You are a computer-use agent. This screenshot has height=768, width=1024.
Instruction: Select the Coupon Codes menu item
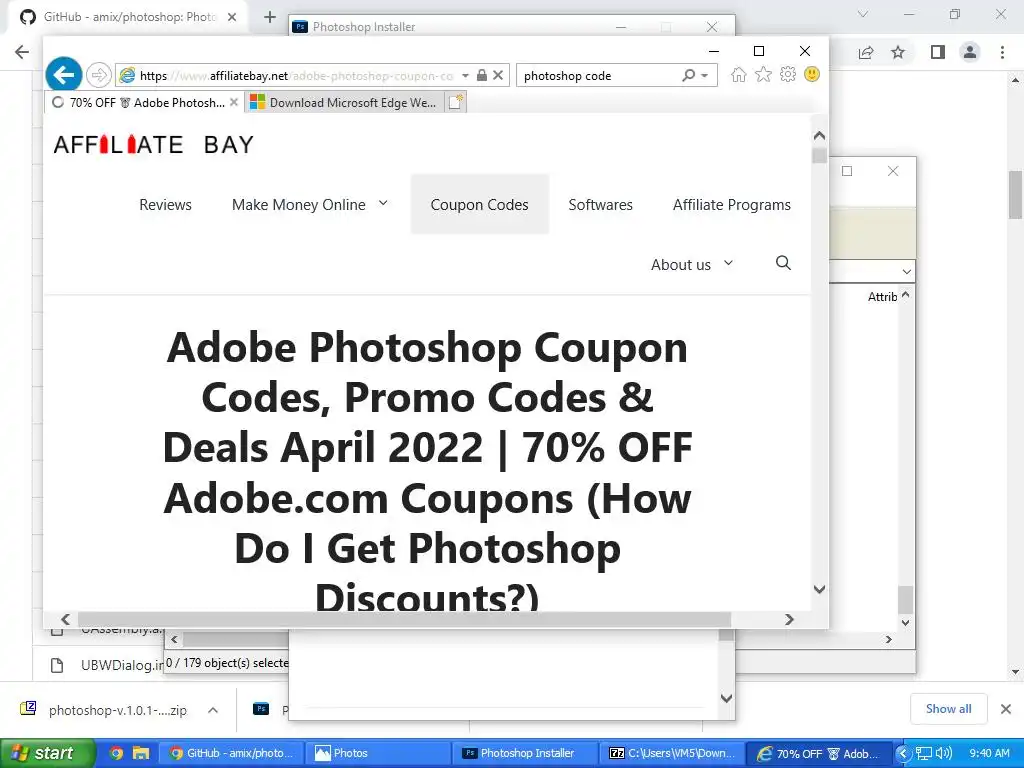coord(479,204)
